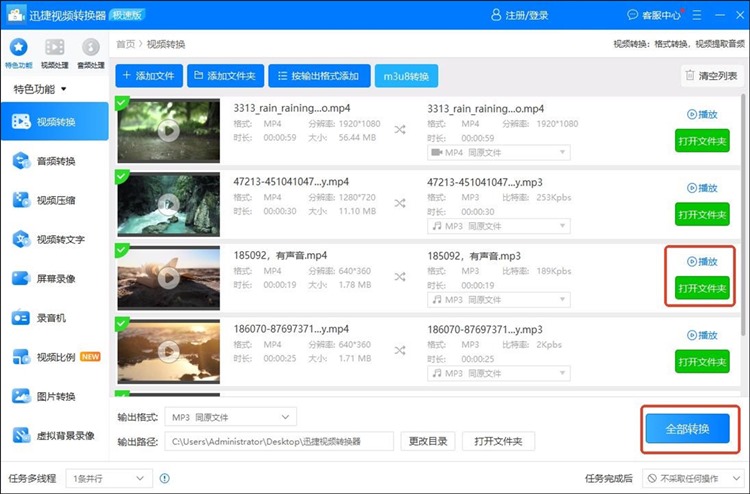Uncheck the 3313_rain_raining video checkbox
The width and height of the screenshot is (750, 494).
[x=122, y=102]
